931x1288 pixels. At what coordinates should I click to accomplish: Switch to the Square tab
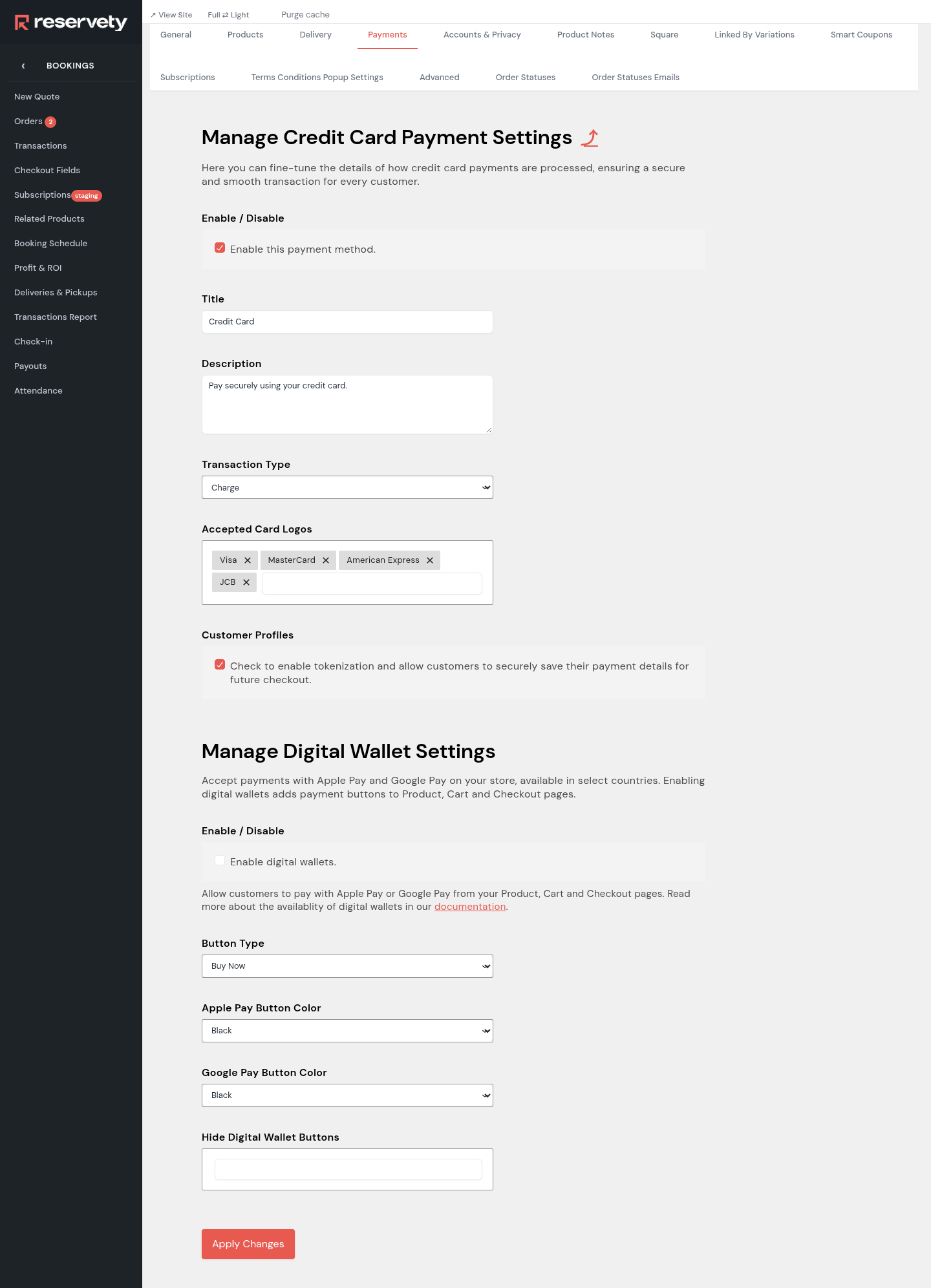pos(664,35)
